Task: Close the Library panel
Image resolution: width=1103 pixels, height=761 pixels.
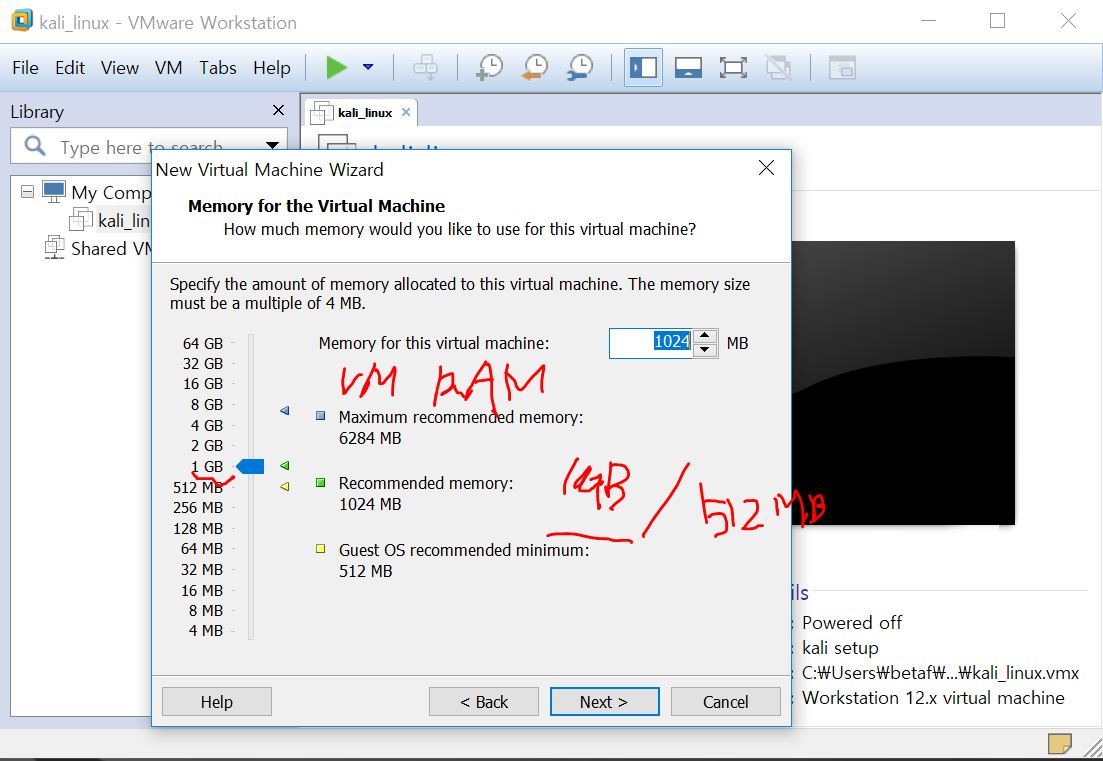Action: 279,110
